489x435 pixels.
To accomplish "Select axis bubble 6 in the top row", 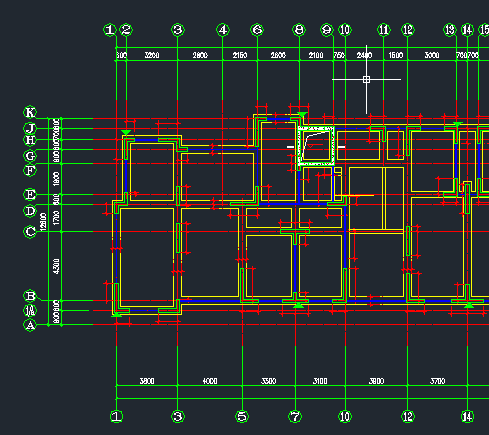I will (257, 30).
